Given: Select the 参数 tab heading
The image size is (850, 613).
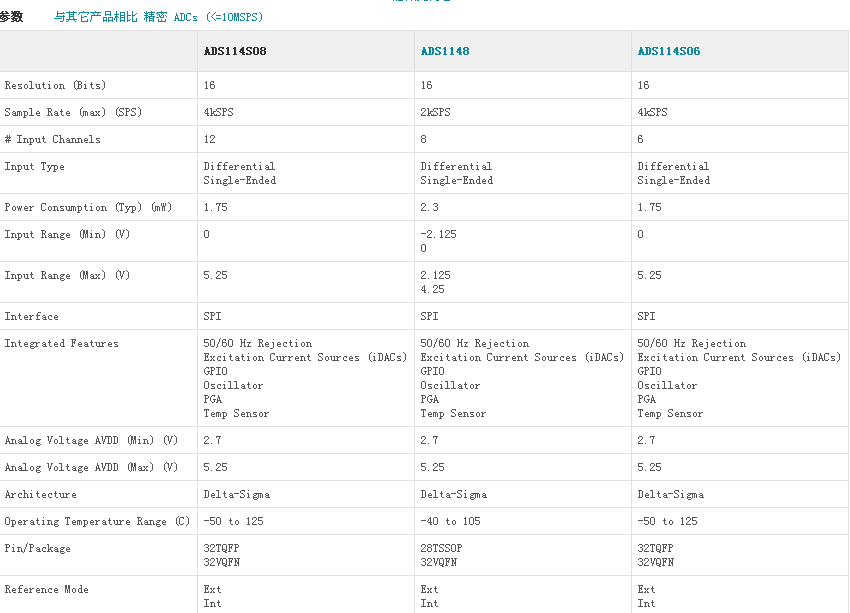Looking at the screenshot, I should click(11, 17).
